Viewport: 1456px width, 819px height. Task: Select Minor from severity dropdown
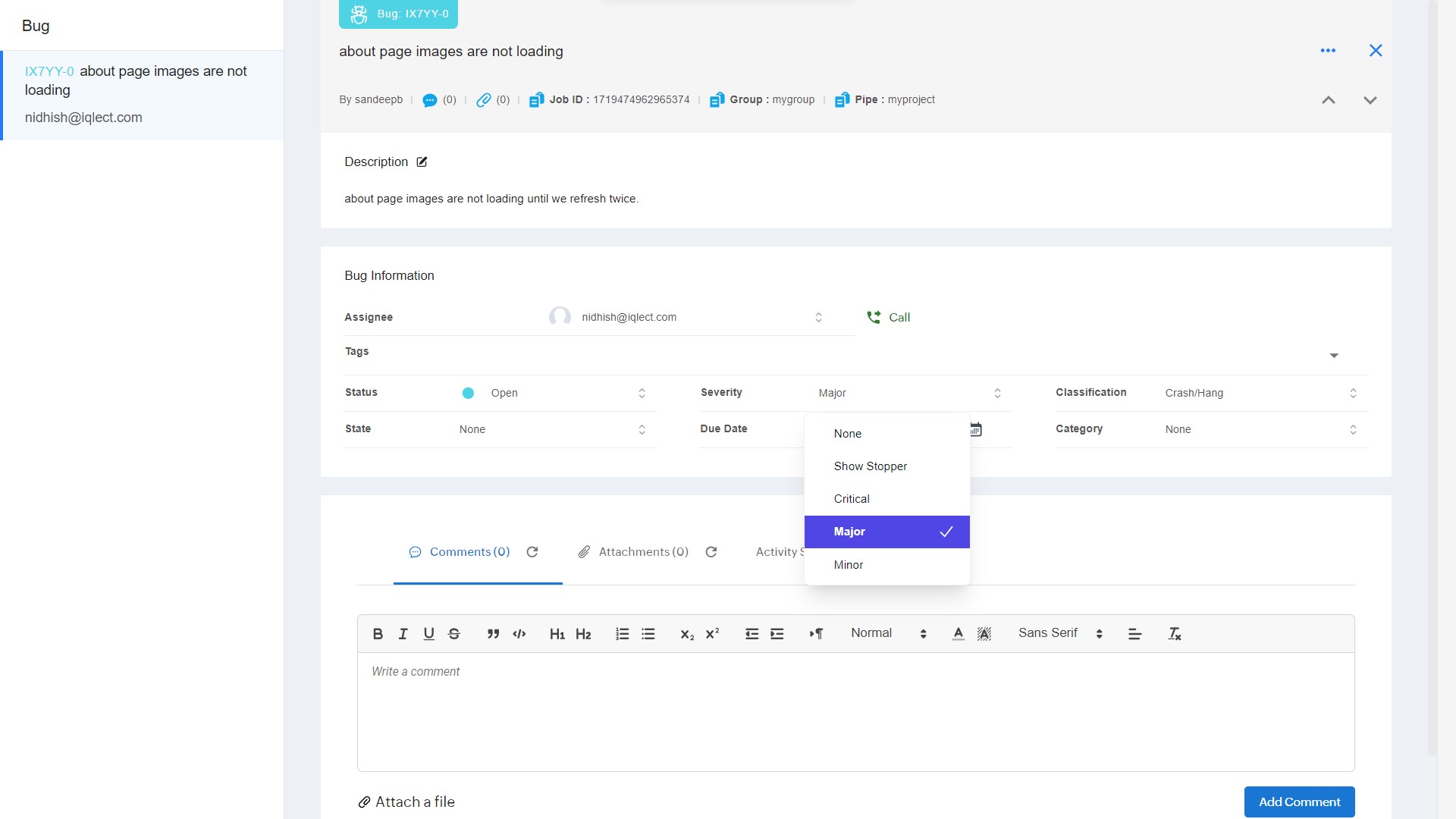click(x=848, y=564)
